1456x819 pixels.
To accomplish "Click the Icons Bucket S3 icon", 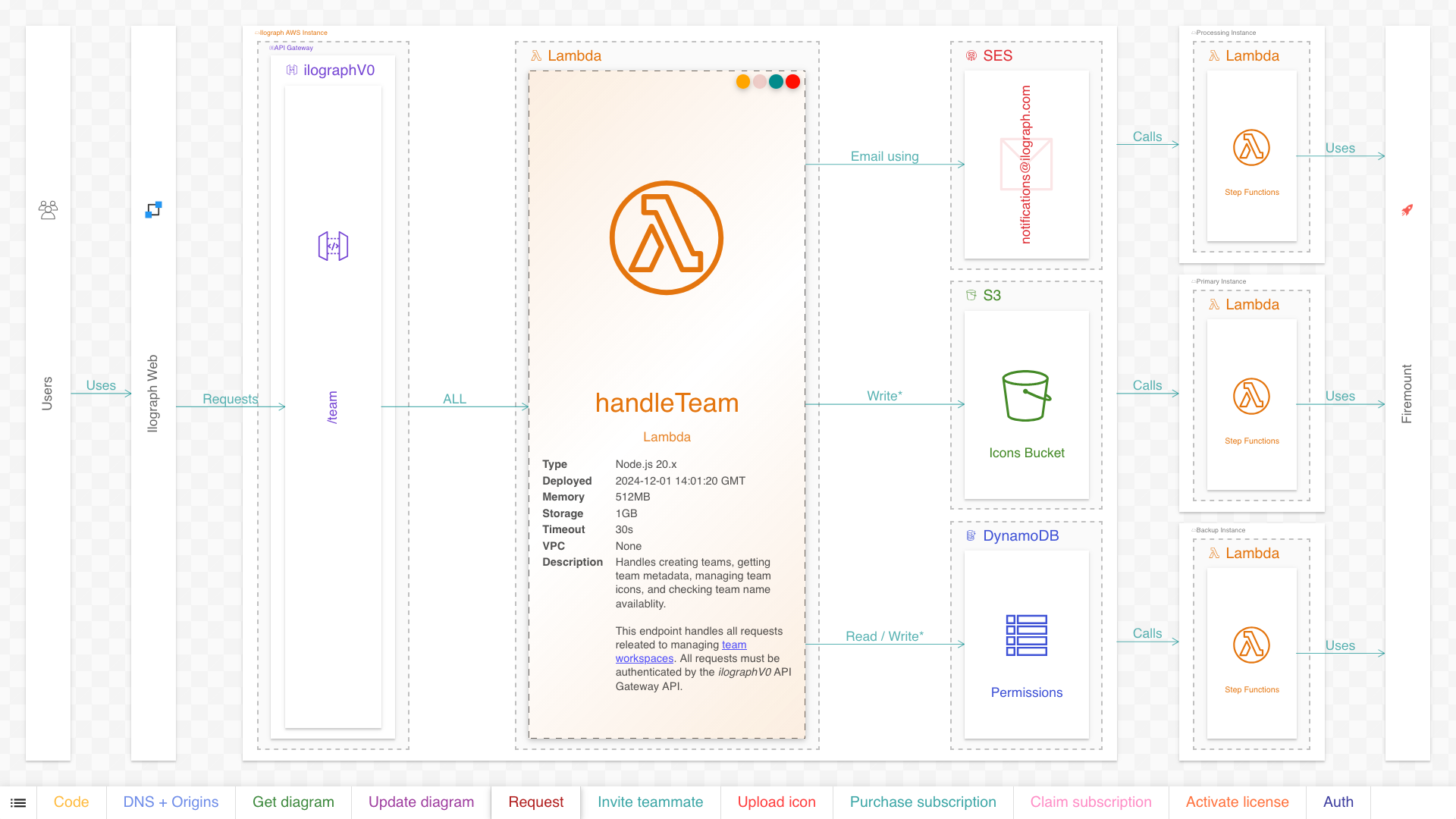I will pyautogui.click(x=1026, y=396).
